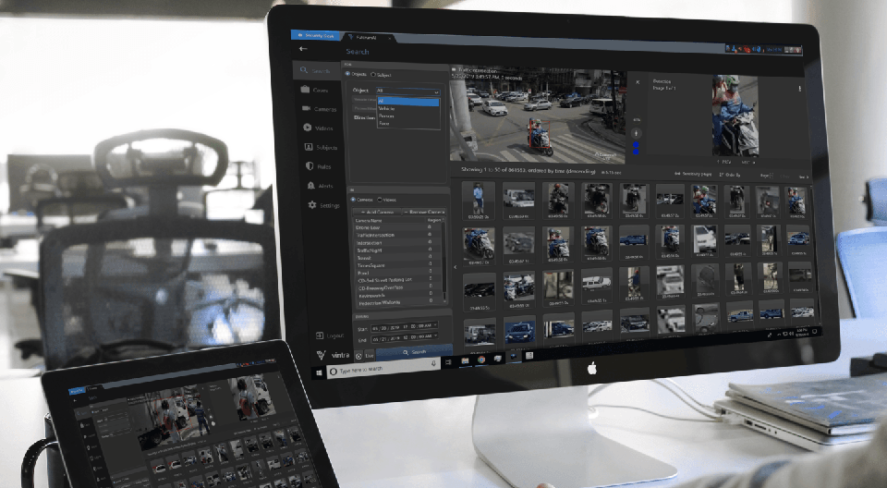This screenshot has width=887, height=488.
Task: Click the first person thumbnail in results
Action: pyautogui.click(x=478, y=199)
